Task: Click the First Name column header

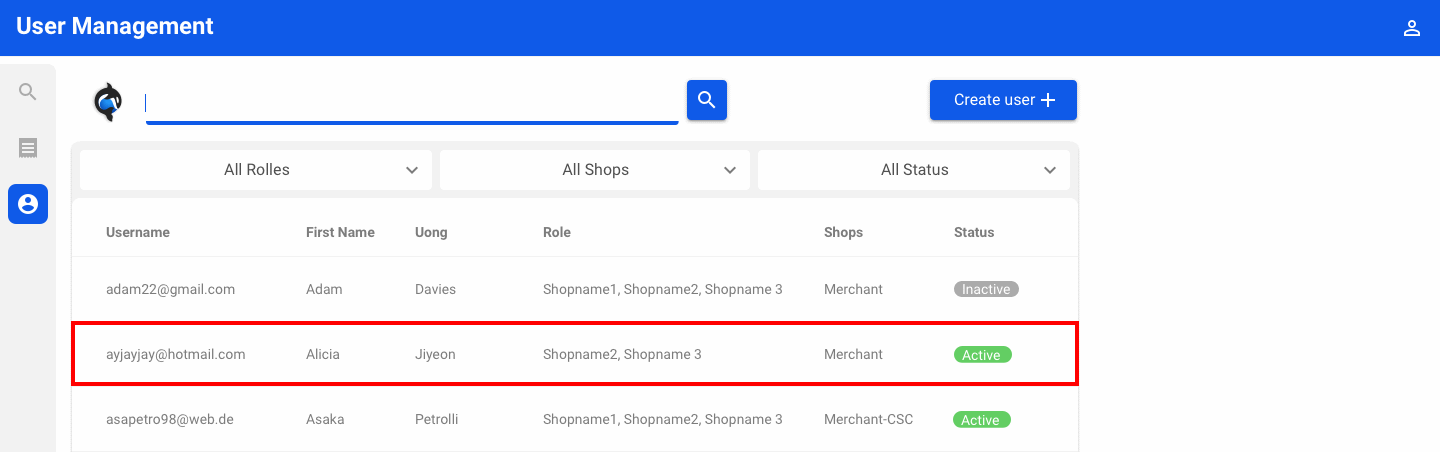Action: pyautogui.click(x=340, y=232)
